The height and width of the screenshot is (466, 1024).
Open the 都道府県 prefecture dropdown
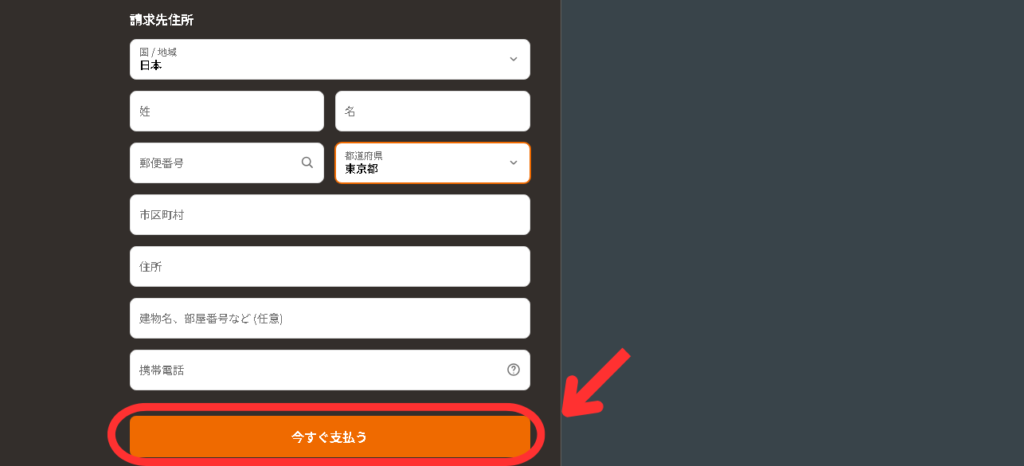tap(432, 163)
